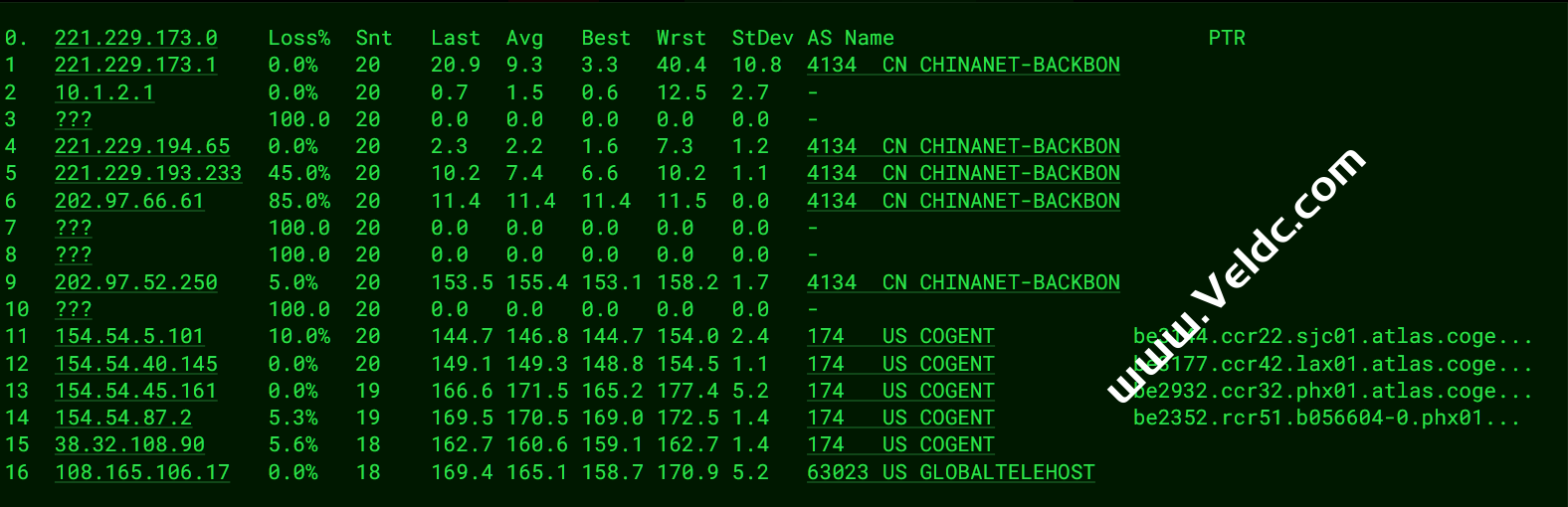
Task: Open the 154.54.40.145 IP link
Action: coord(135,364)
